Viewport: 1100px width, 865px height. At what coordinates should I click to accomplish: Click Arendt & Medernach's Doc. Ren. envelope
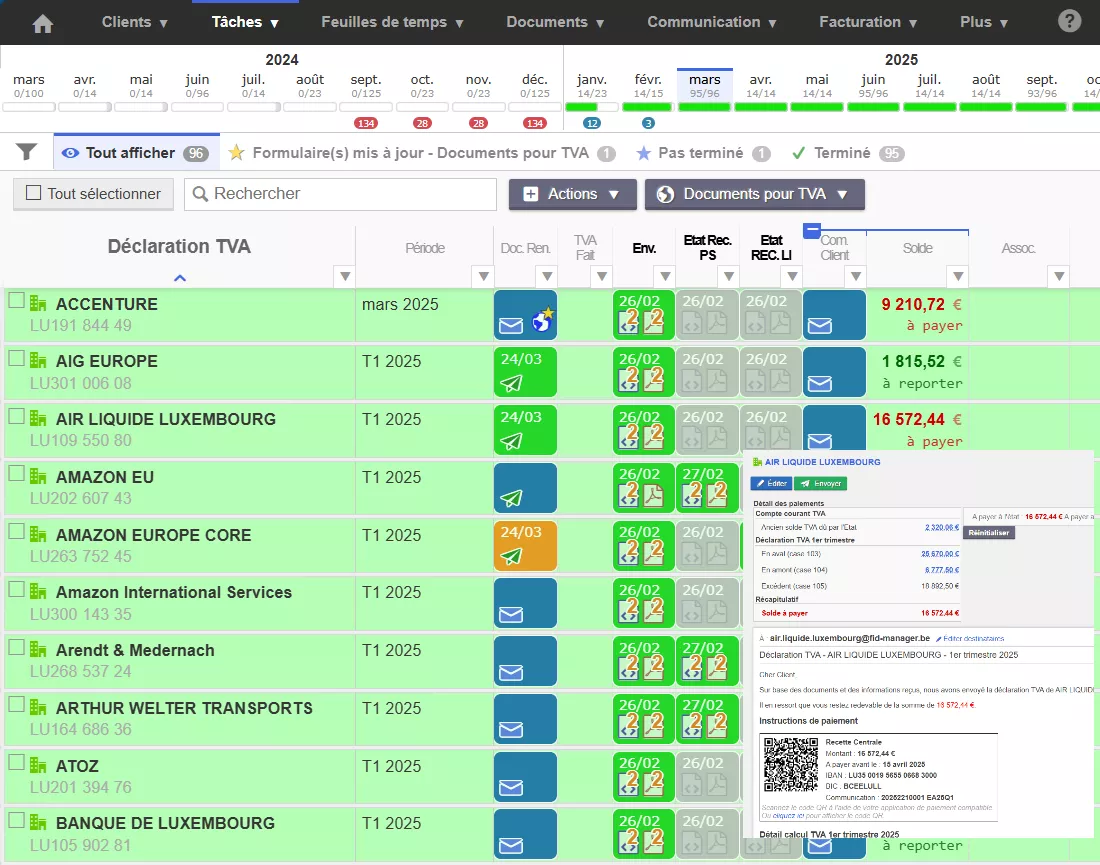tap(511, 673)
